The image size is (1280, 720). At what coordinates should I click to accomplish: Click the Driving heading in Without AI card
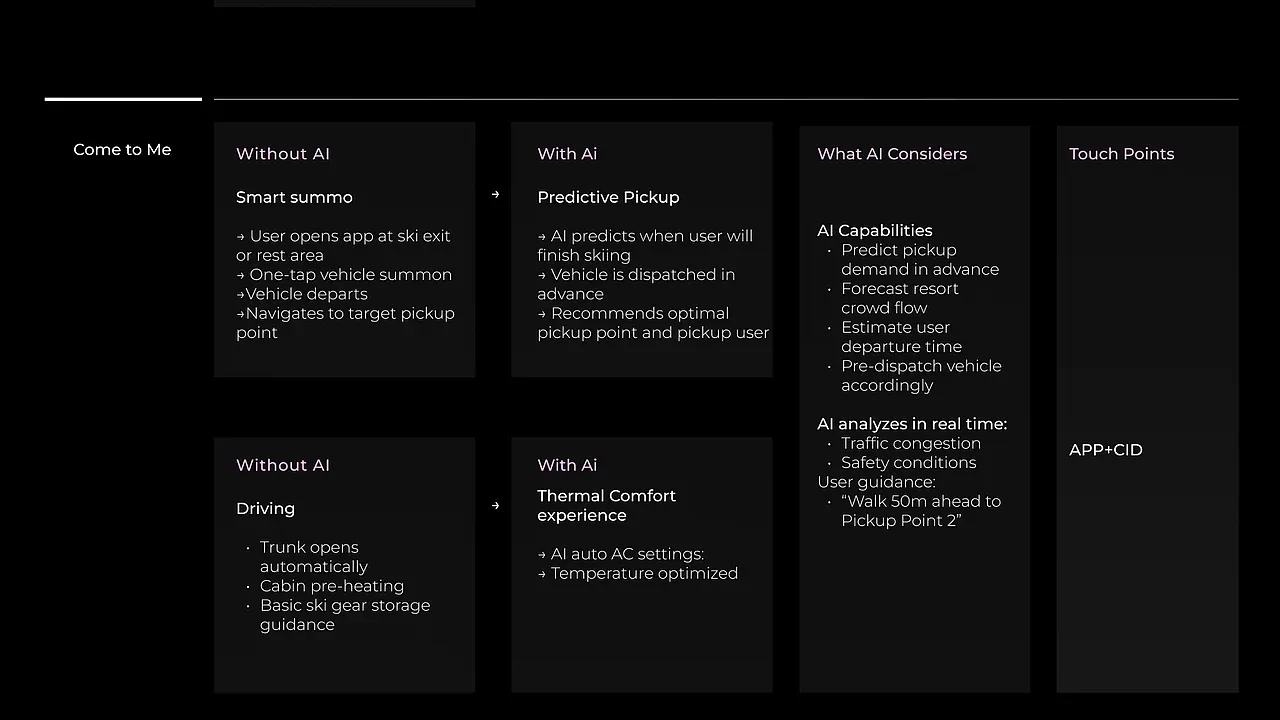(265, 509)
